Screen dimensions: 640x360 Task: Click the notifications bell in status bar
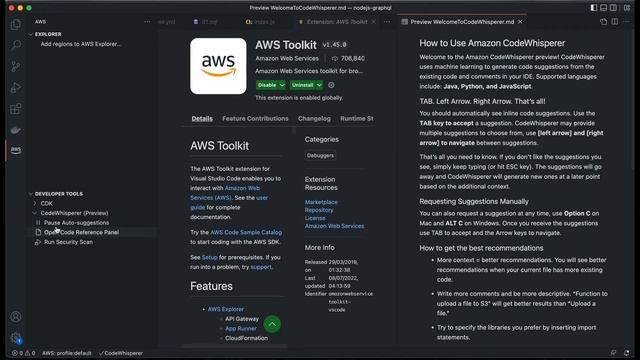tap(627, 353)
